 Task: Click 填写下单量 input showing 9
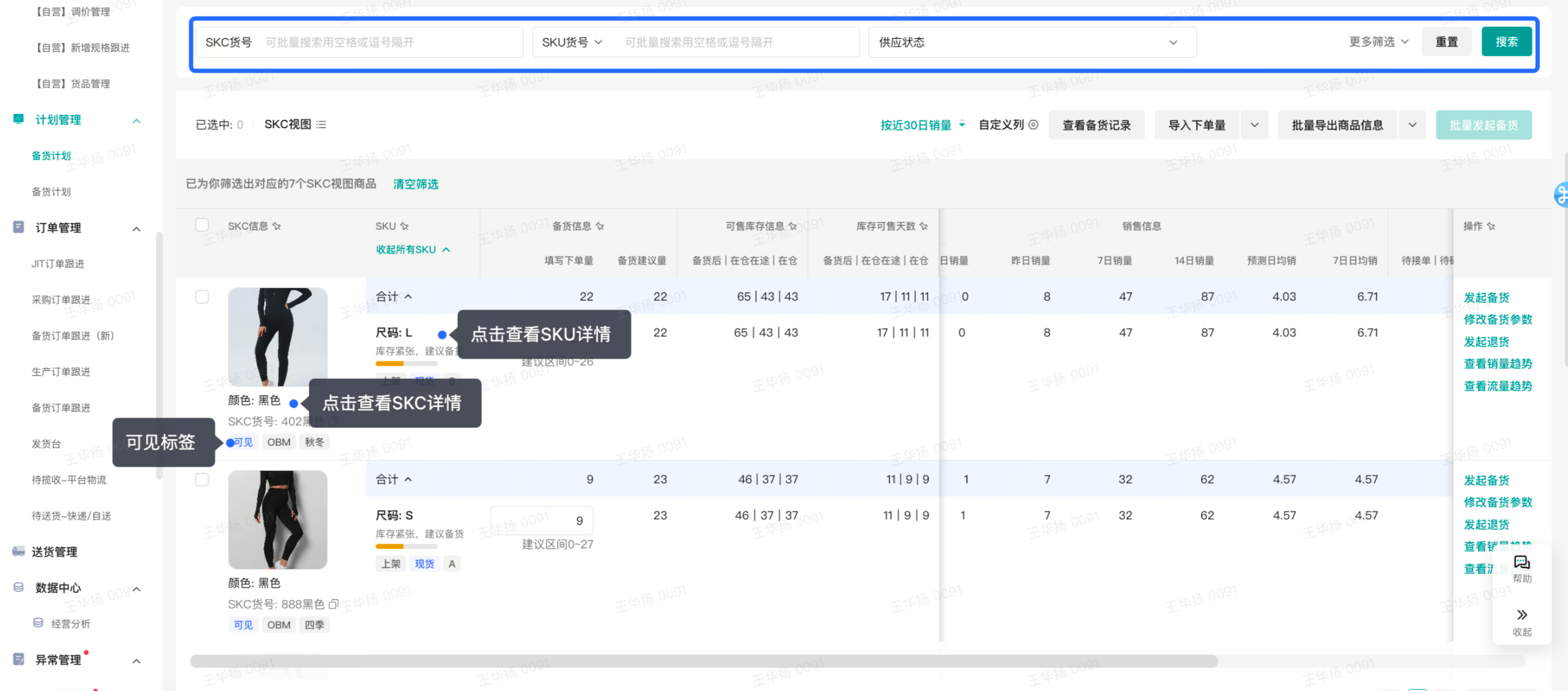tap(541, 520)
